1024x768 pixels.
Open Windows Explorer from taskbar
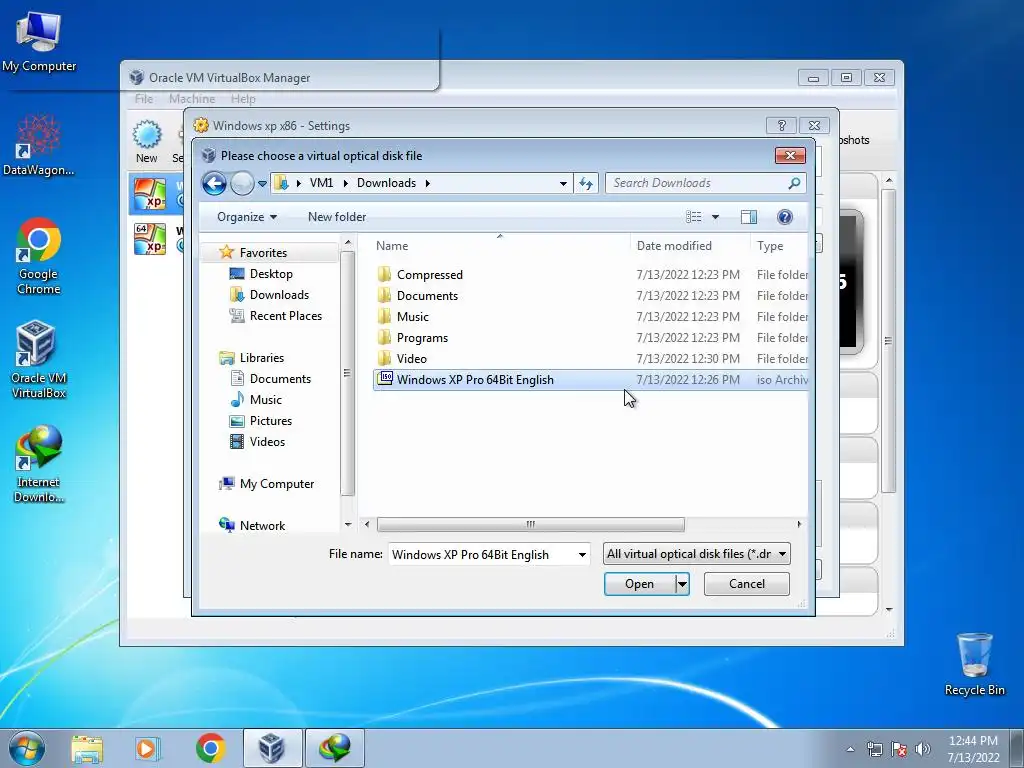click(87, 748)
